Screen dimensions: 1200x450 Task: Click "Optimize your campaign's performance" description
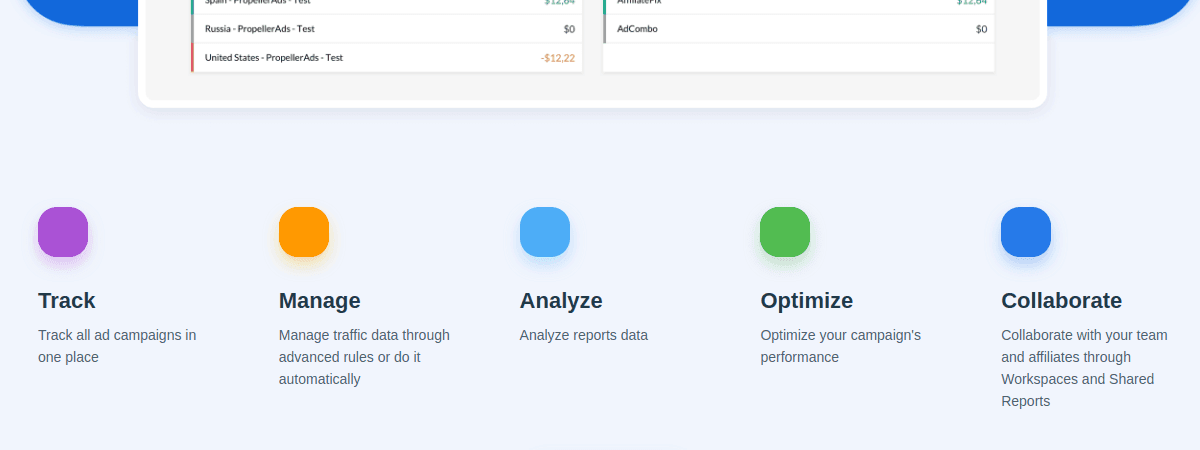[x=841, y=346]
